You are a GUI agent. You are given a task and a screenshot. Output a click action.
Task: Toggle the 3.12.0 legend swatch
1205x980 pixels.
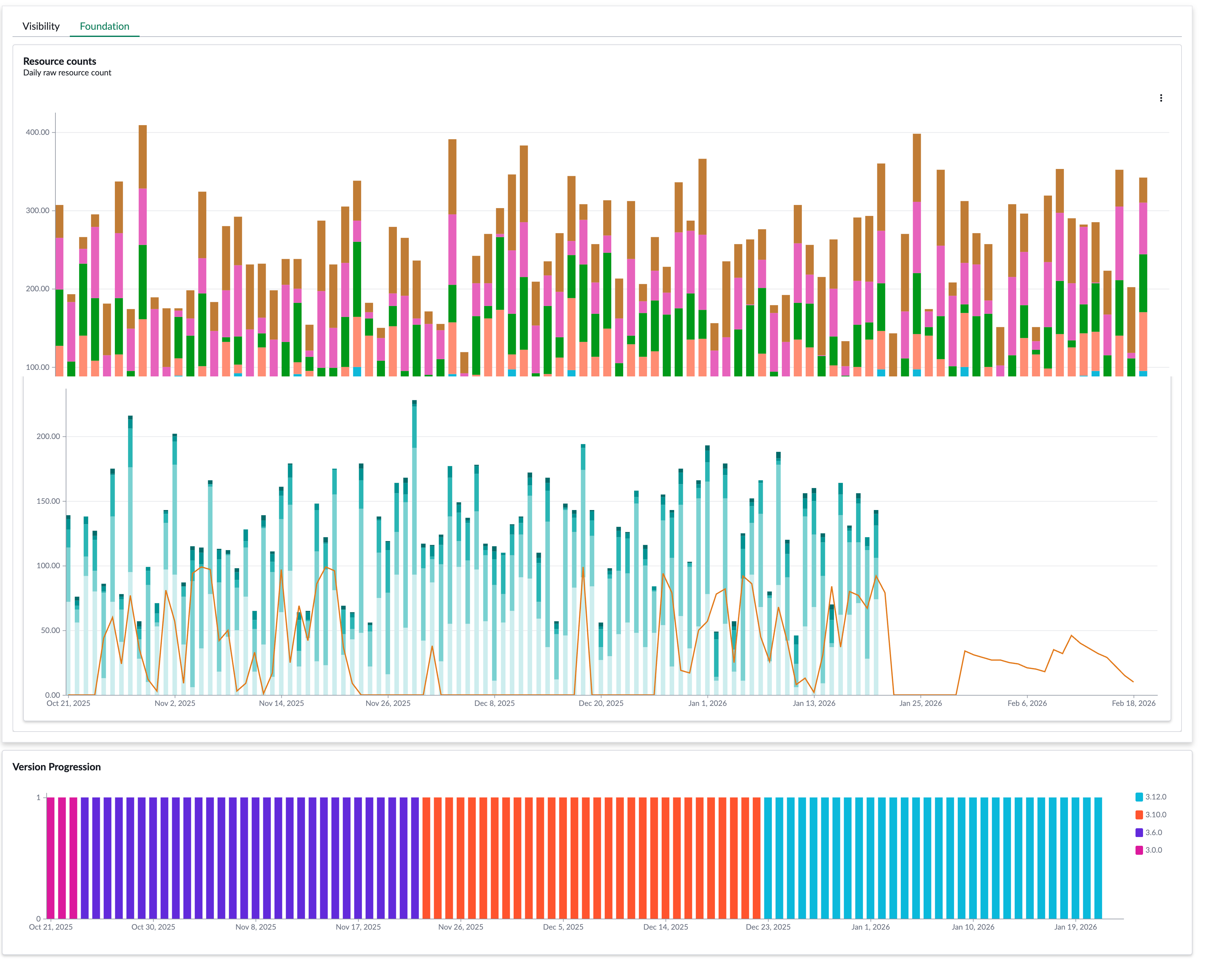1139,797
